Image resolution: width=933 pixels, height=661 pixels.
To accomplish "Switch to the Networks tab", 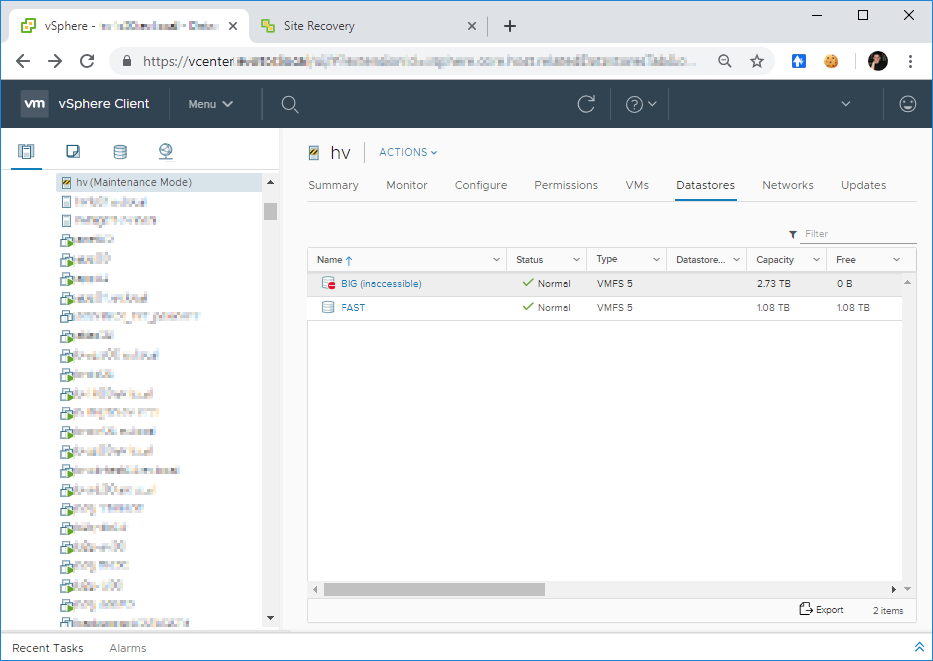I will (788, 185).
